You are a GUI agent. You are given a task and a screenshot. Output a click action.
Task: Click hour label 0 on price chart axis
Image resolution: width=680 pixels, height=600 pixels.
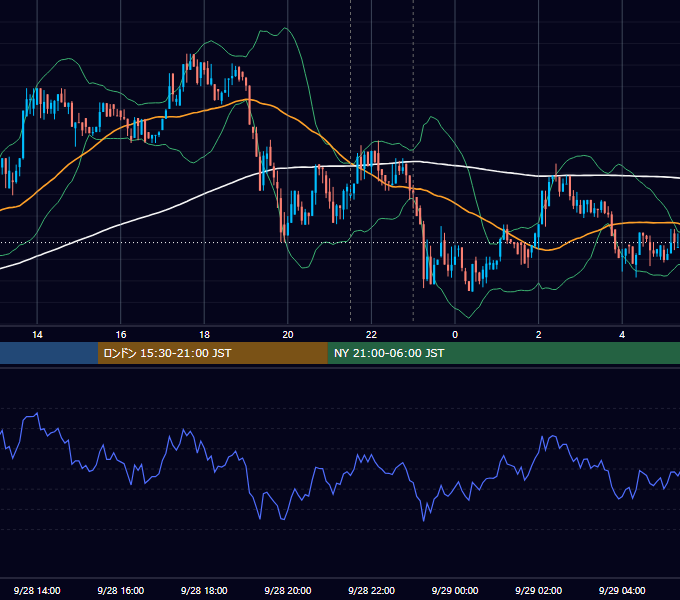click(x=455, y=335)
